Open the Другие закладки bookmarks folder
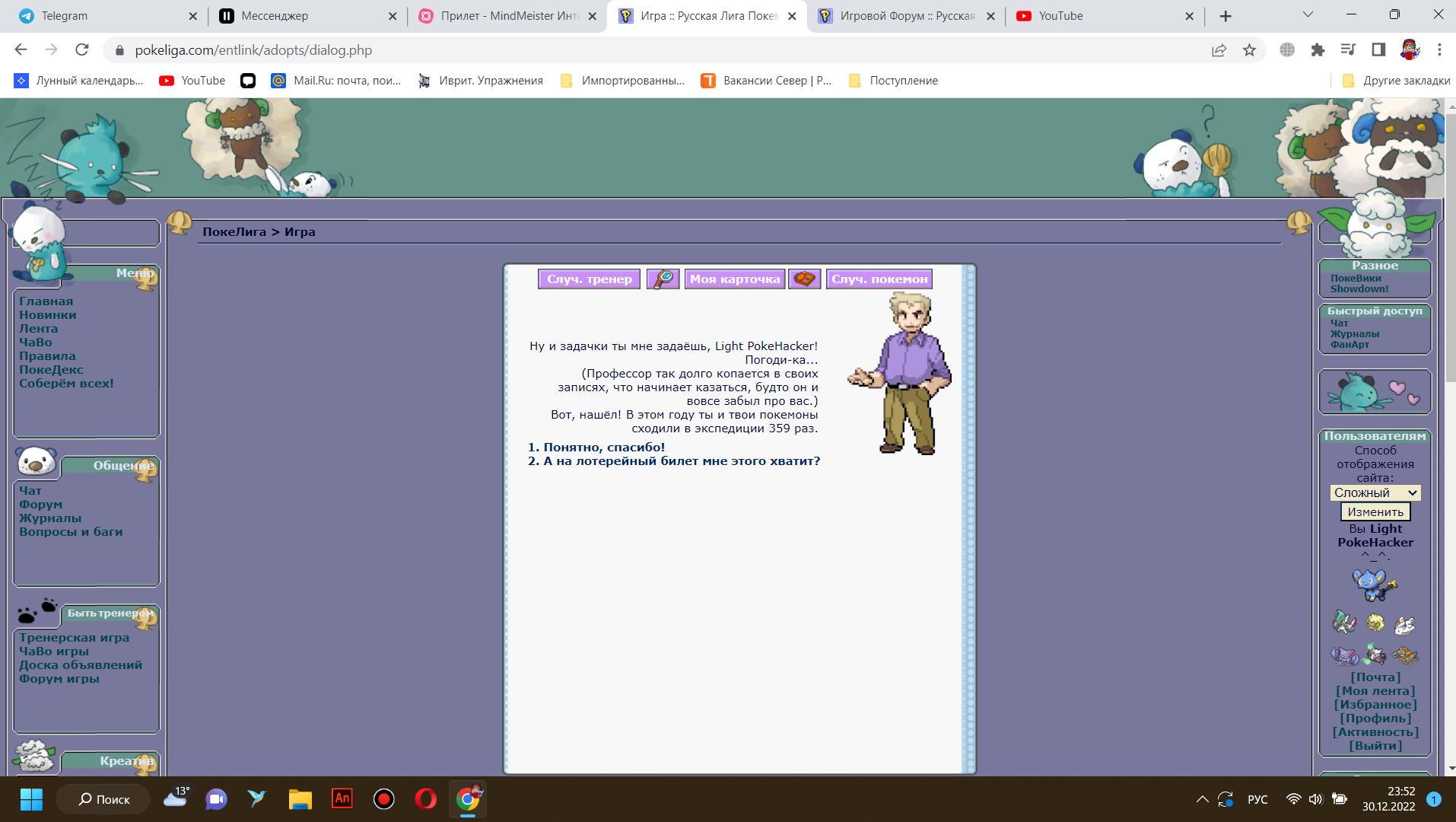The width and height of the screenshot is (1456, 822). (1396, 81)
